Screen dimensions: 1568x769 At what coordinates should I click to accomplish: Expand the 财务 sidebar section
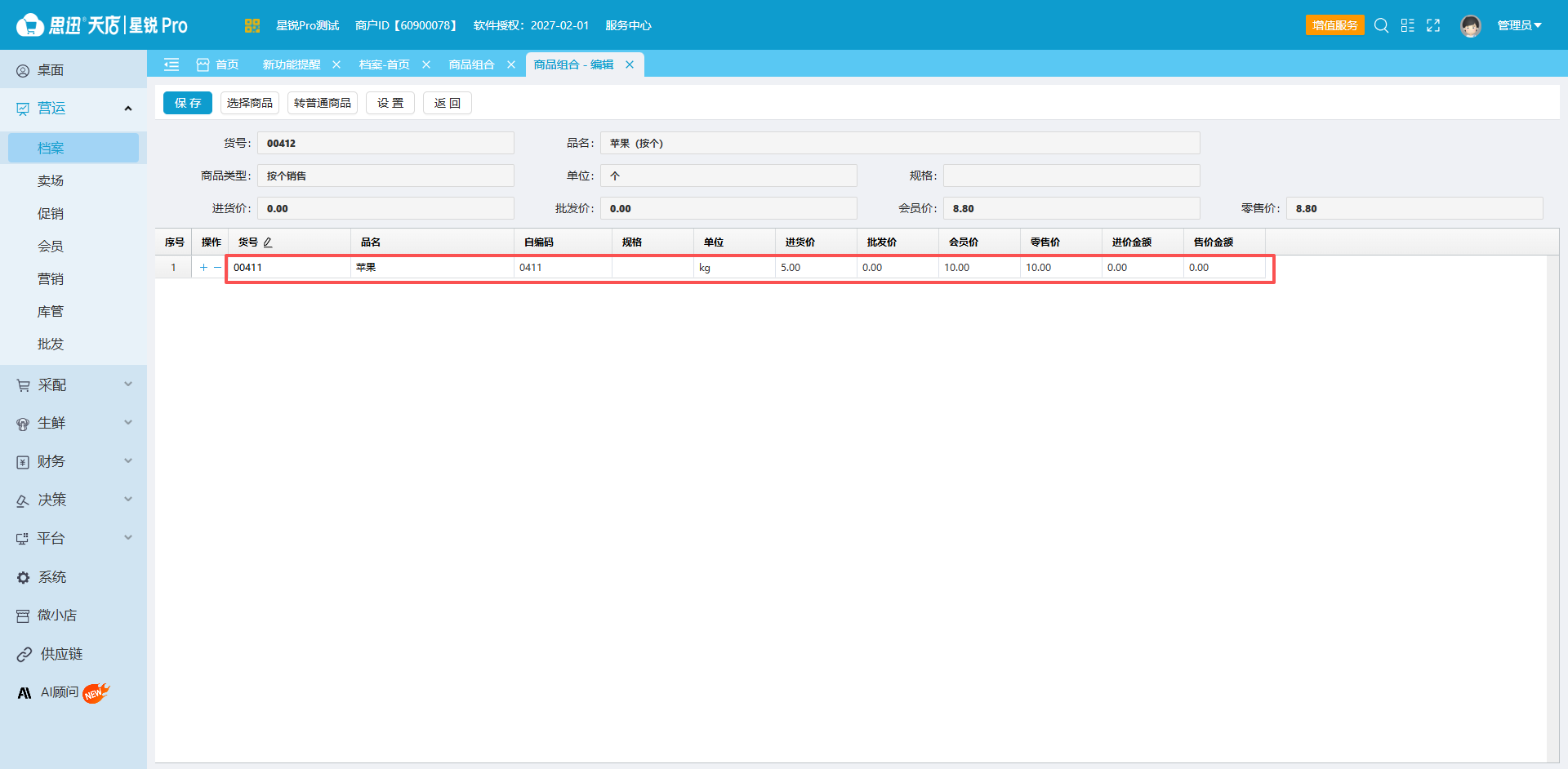[128, 461]
